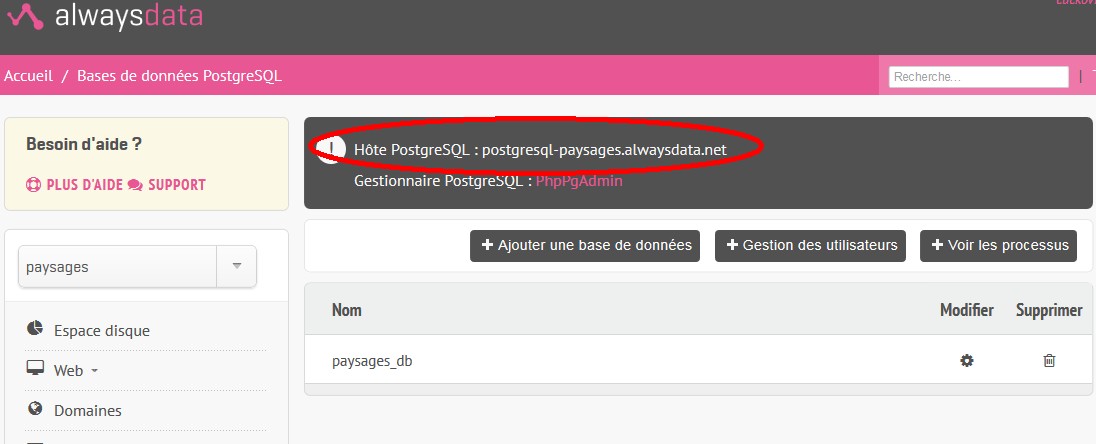Viewport: 1096px width, 444px height.
Task: Click the info exclamation icon
Action: tap(329, 150)
